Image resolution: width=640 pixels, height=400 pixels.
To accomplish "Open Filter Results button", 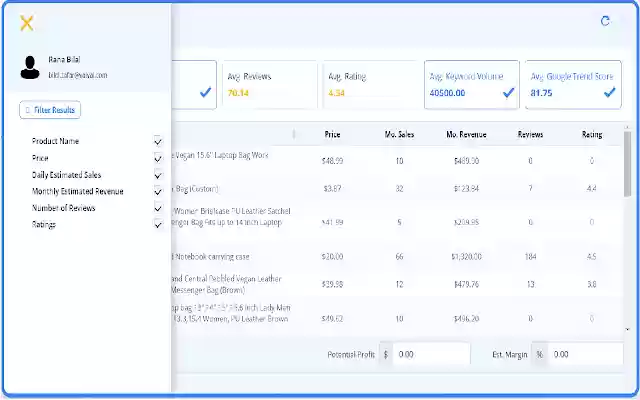I will tap(50, 110).
